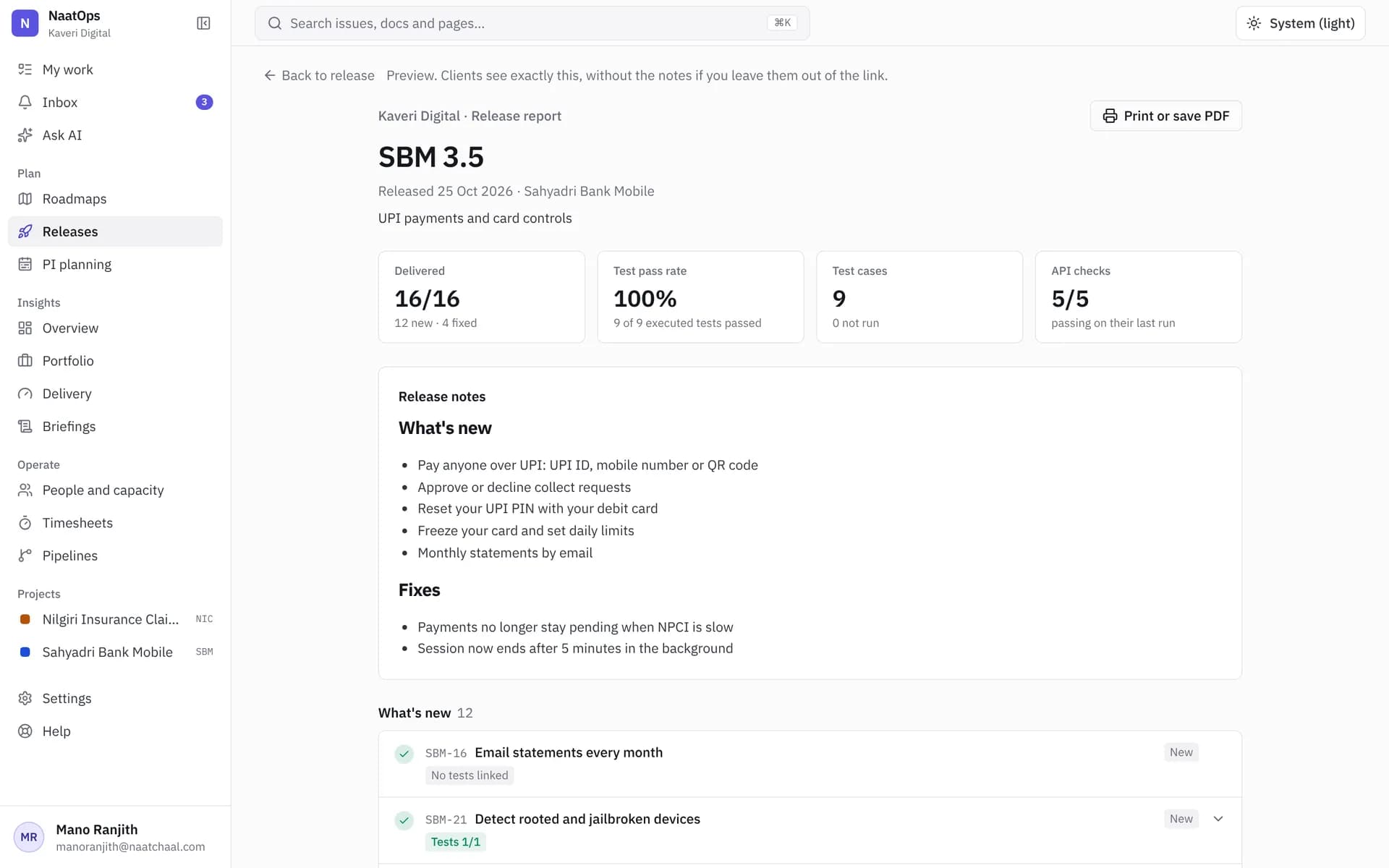Open the Sahyadri Bank Mobile project

point(115,652)
